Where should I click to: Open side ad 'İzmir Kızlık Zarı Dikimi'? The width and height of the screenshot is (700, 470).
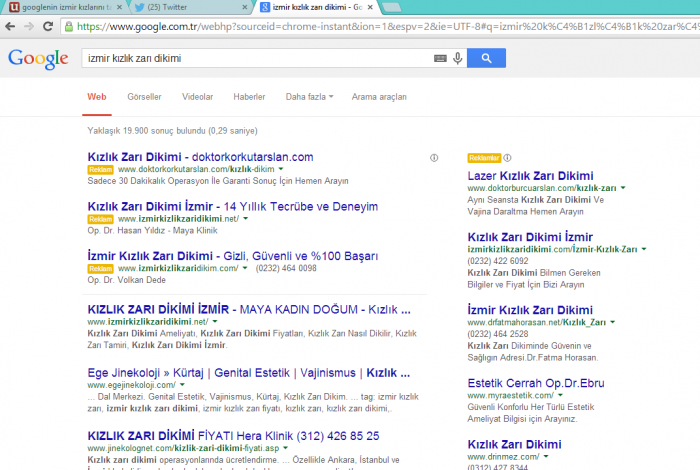530,310
